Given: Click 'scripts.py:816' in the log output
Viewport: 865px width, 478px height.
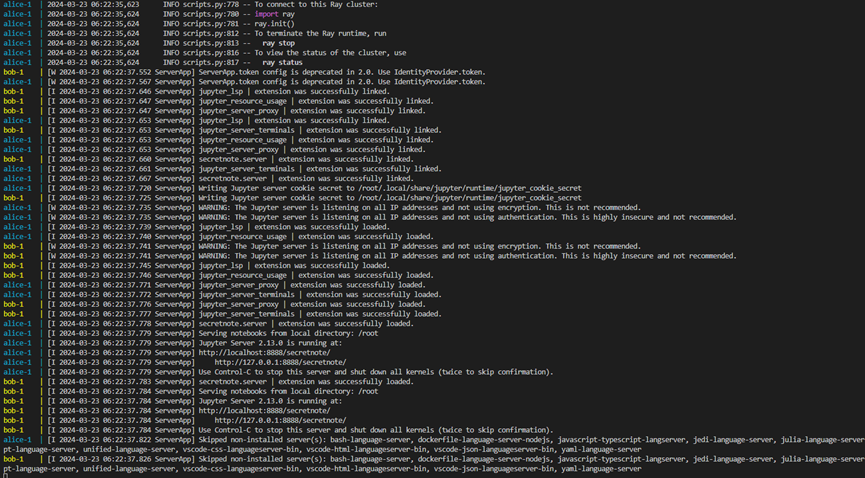Looking at the screenshot, I should tap(208, 53).
